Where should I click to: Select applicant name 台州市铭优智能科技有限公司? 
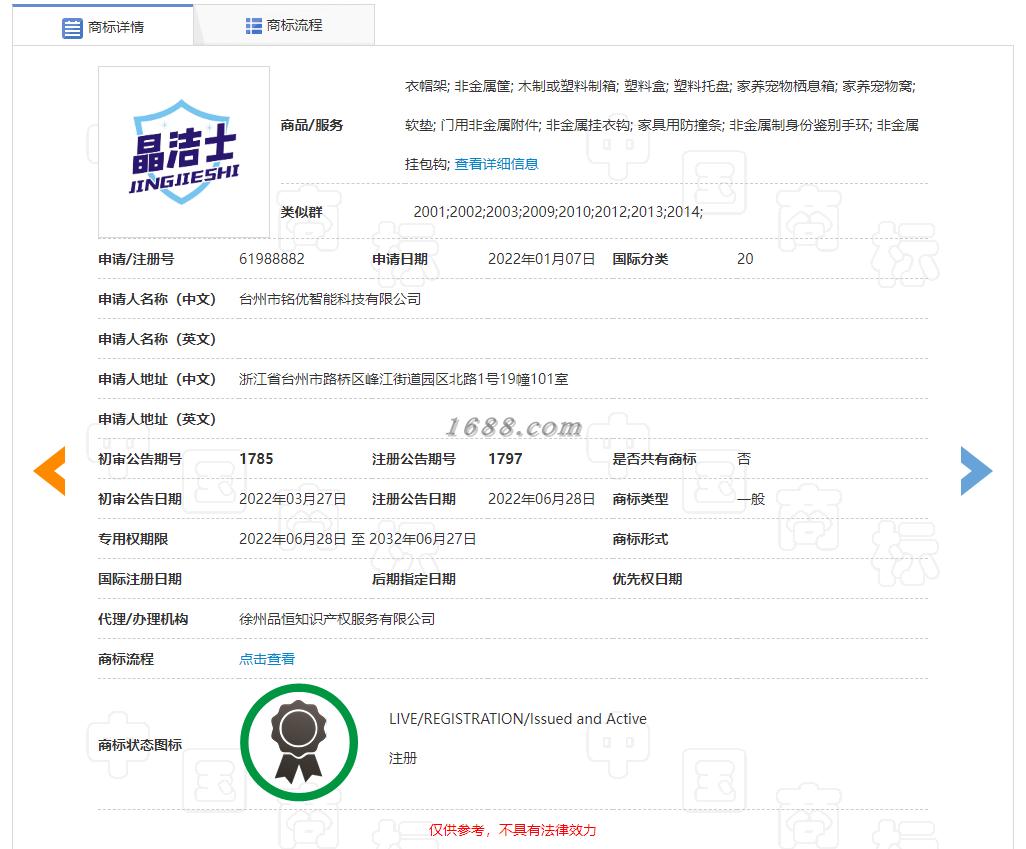tap(330, 299)
